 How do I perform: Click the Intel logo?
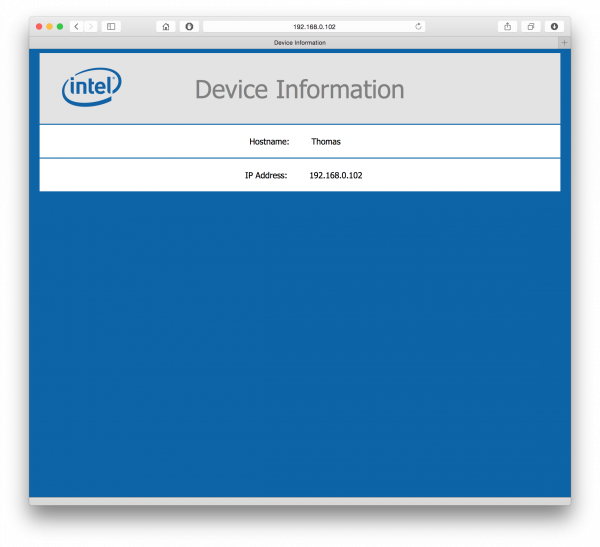point(92,87)
